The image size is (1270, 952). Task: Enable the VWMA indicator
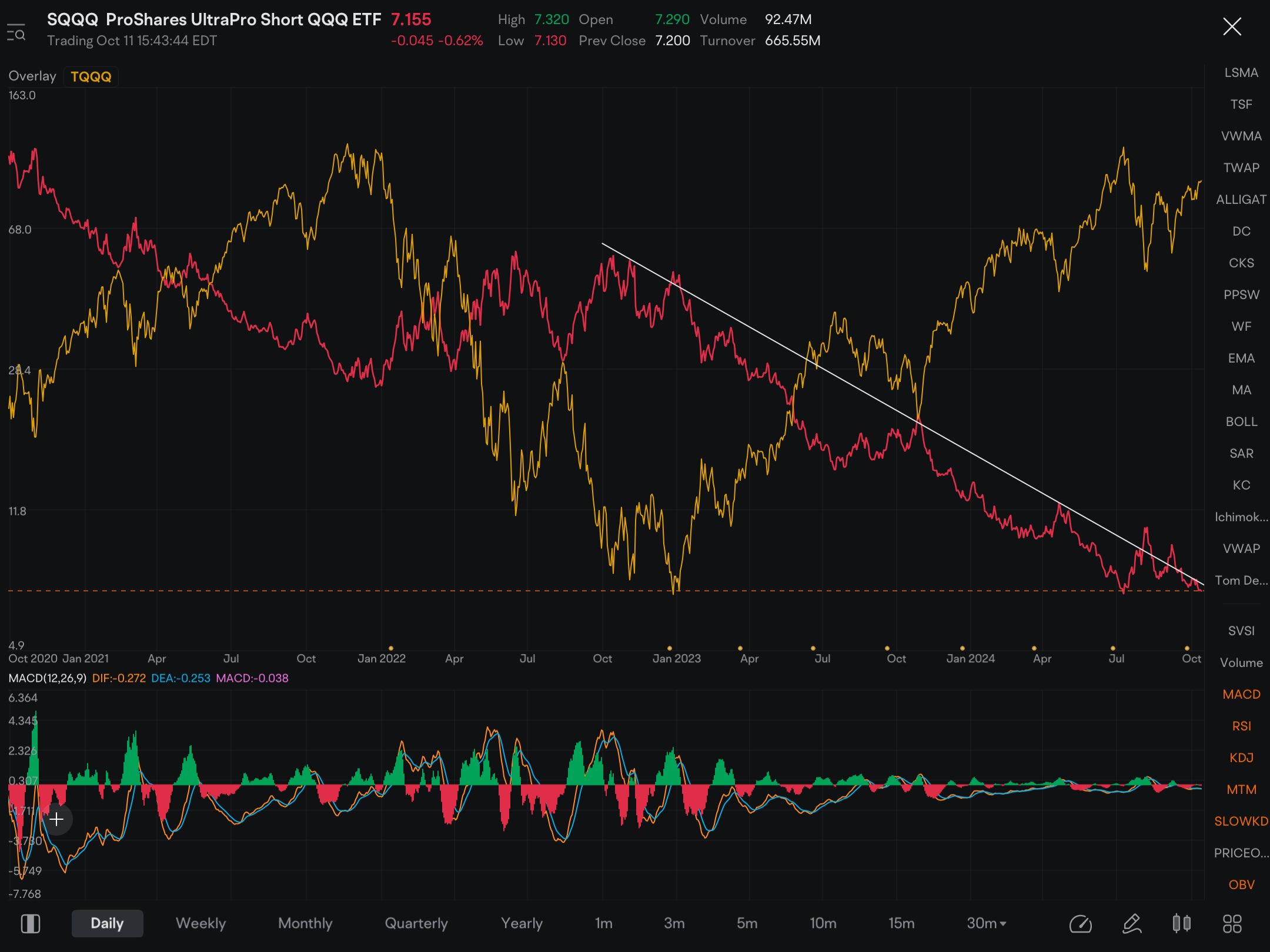[x=1241, y=136]
